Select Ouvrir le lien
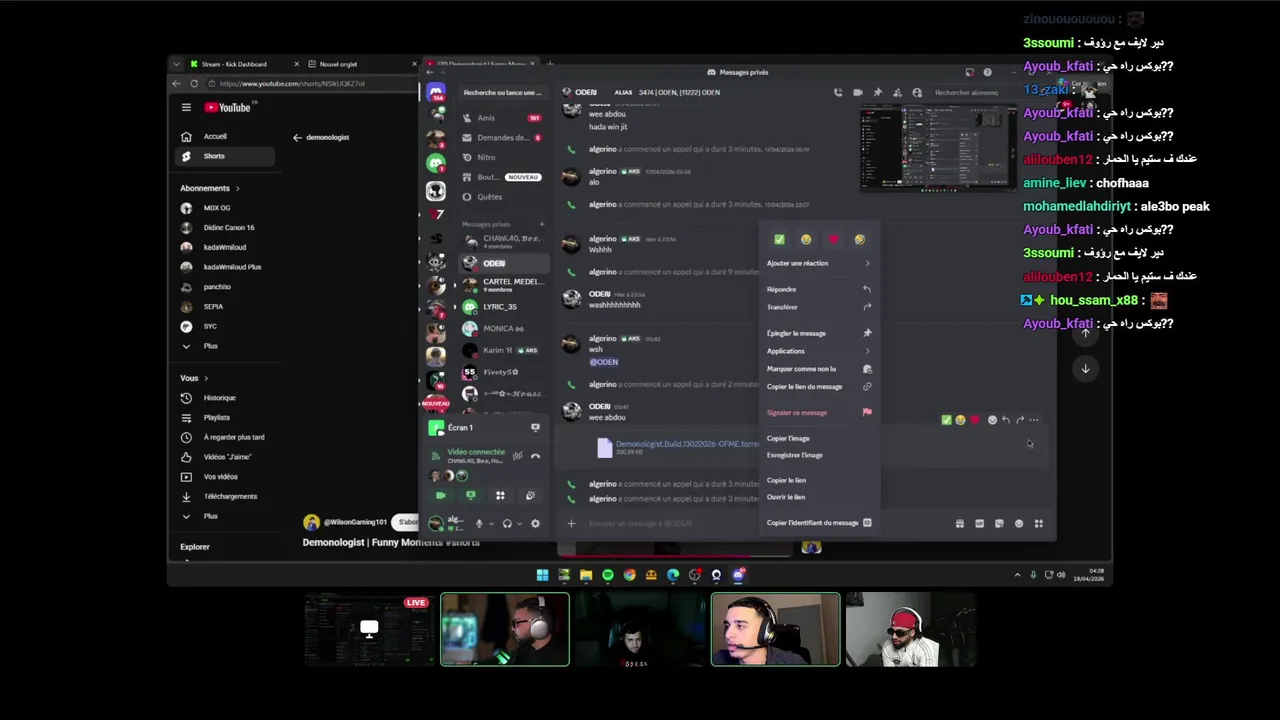1280x720 pixels. click(819, 497)
